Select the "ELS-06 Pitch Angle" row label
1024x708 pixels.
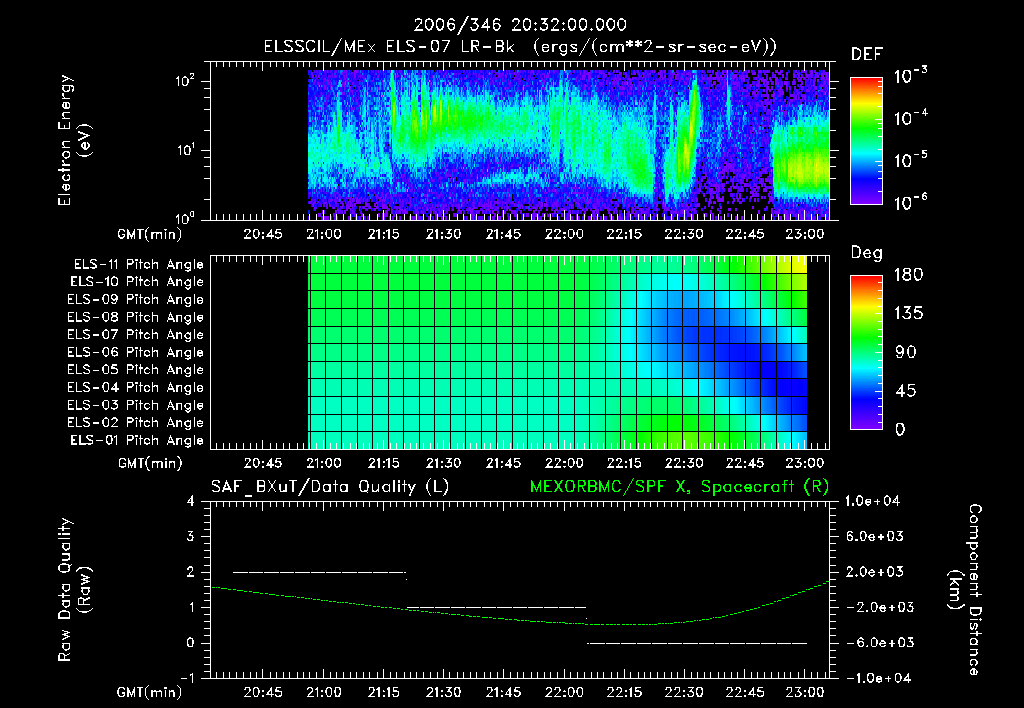[x=135, y=353]
